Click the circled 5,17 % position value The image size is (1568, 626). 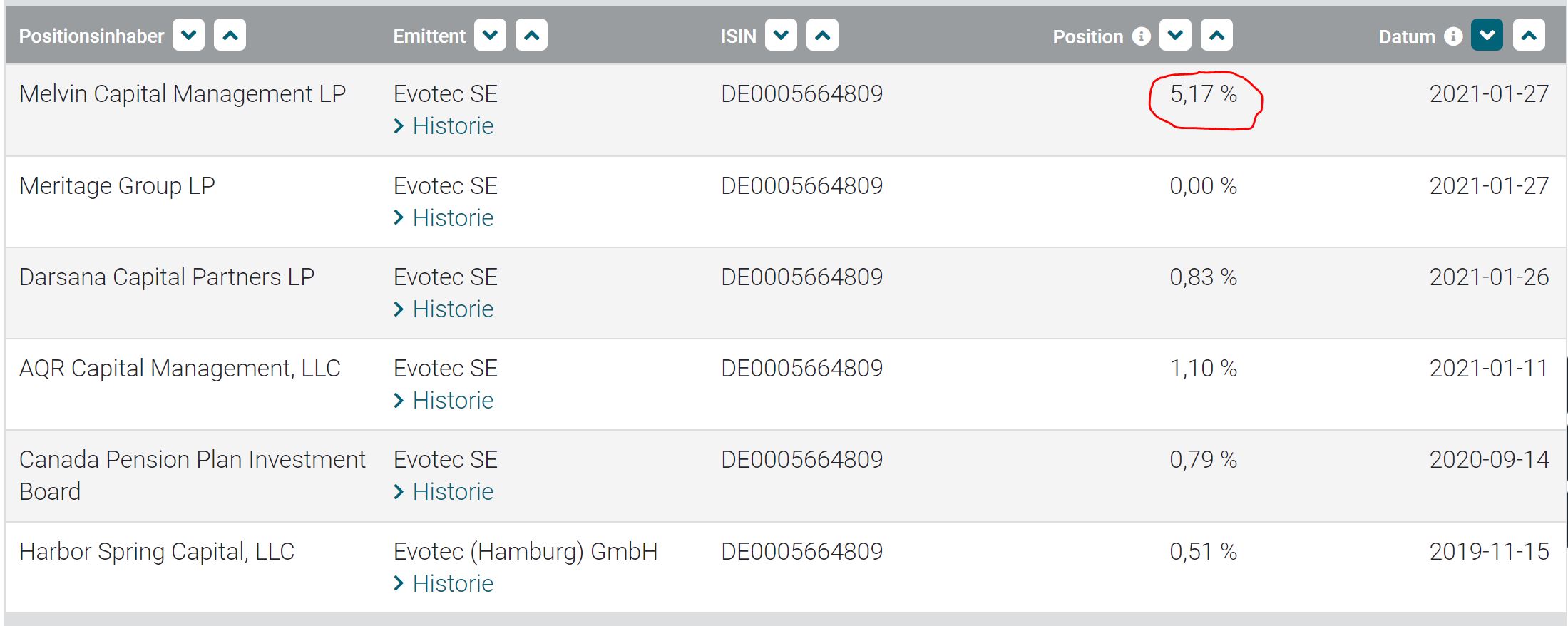click(1203, 94)
